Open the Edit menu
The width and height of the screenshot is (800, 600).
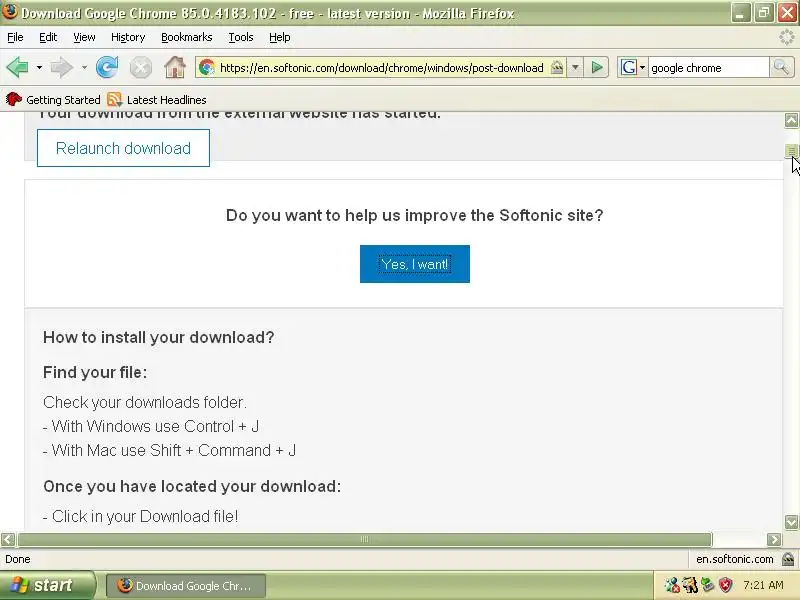(x=48, y=37)
